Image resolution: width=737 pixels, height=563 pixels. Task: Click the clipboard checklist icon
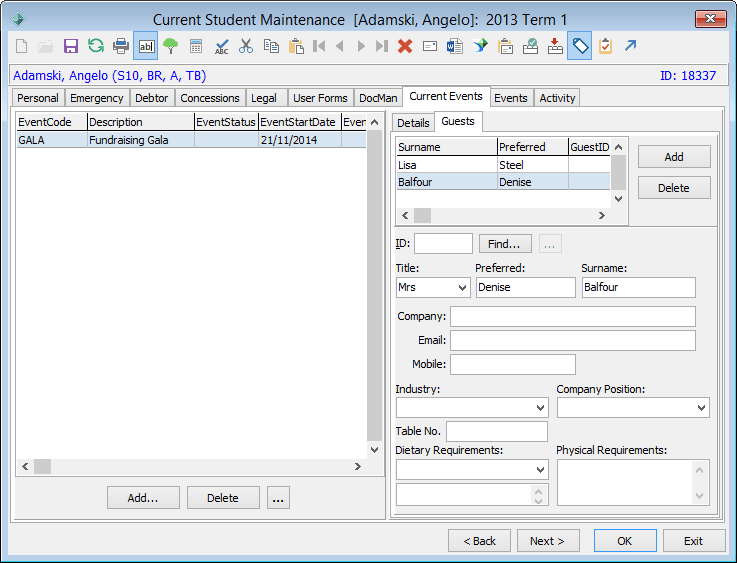coord(605,46)
